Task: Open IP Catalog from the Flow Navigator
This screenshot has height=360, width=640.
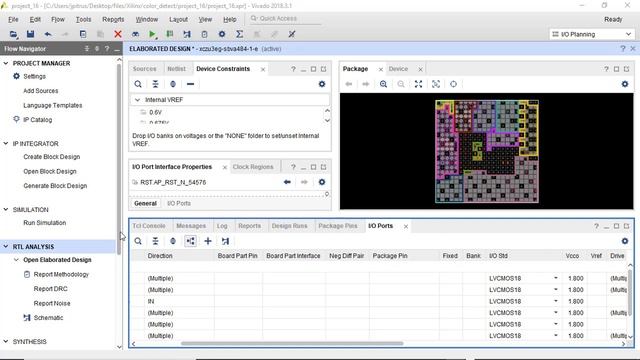Action: tap(38, 120)
